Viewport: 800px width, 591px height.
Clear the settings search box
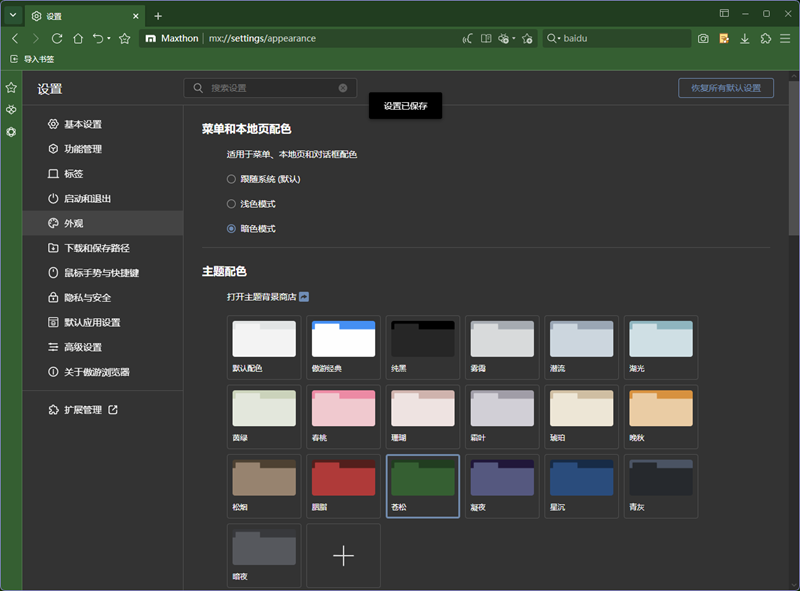point(343,88)
